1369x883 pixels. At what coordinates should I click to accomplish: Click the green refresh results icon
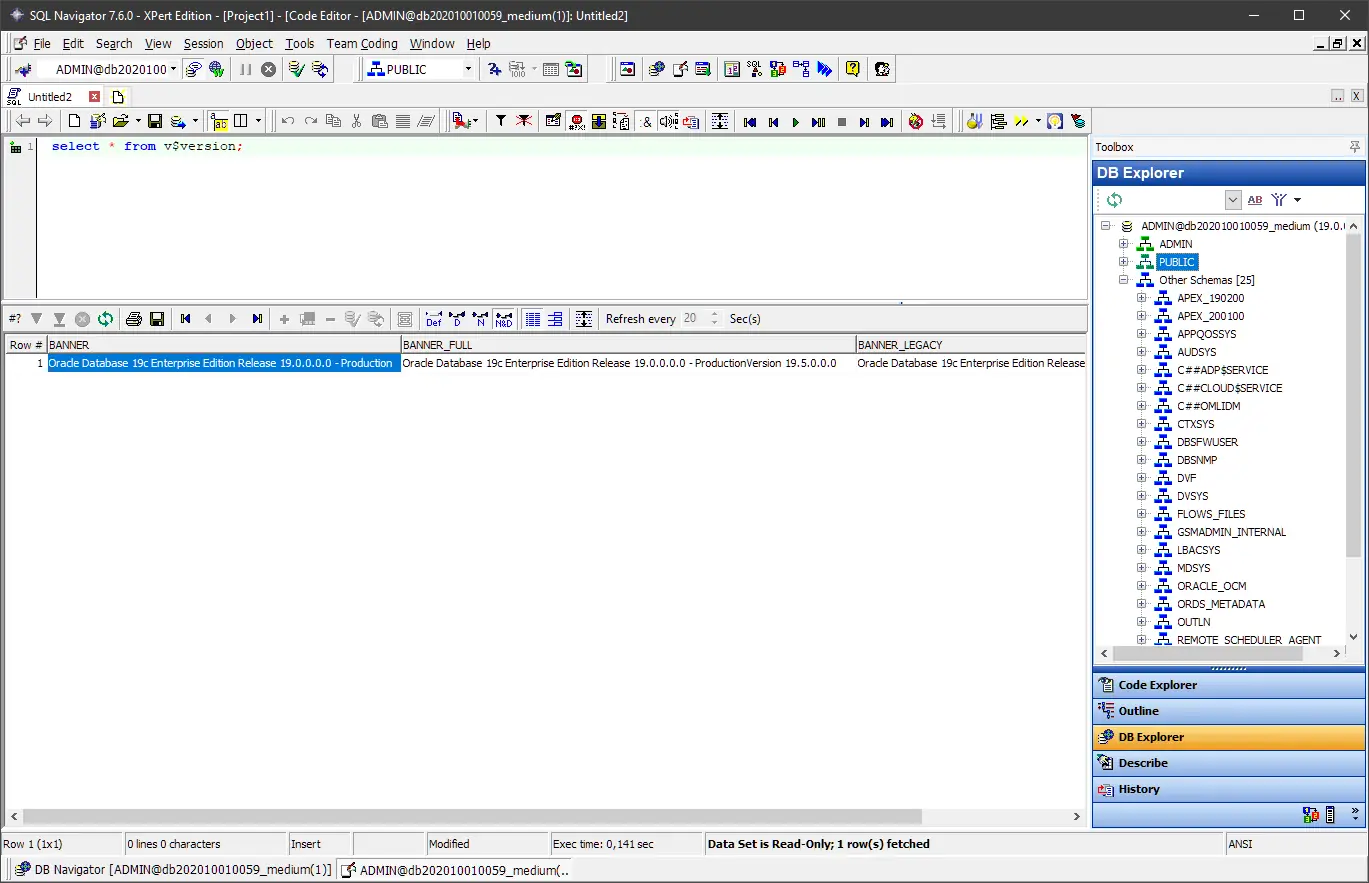click(105, 319)
